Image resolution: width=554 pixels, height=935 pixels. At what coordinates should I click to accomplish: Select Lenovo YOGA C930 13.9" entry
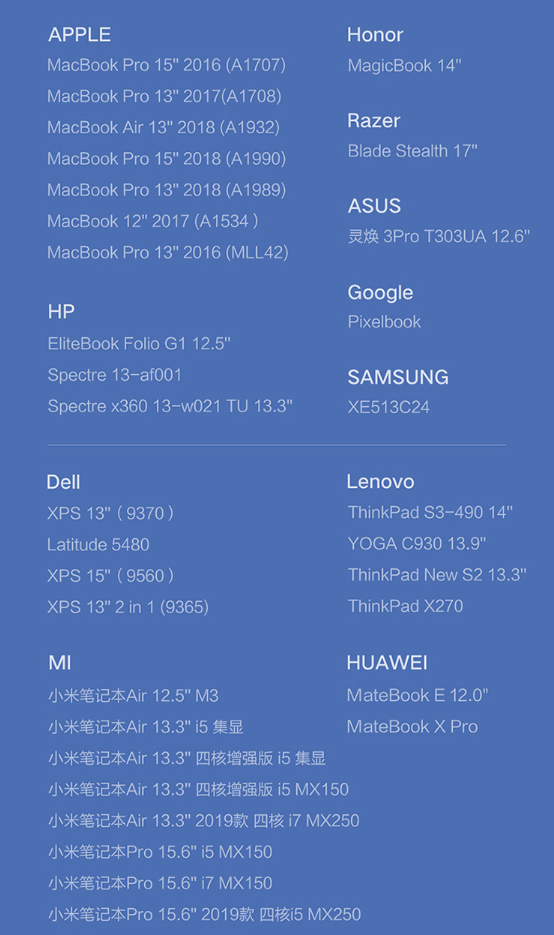[x=417, y=544]
